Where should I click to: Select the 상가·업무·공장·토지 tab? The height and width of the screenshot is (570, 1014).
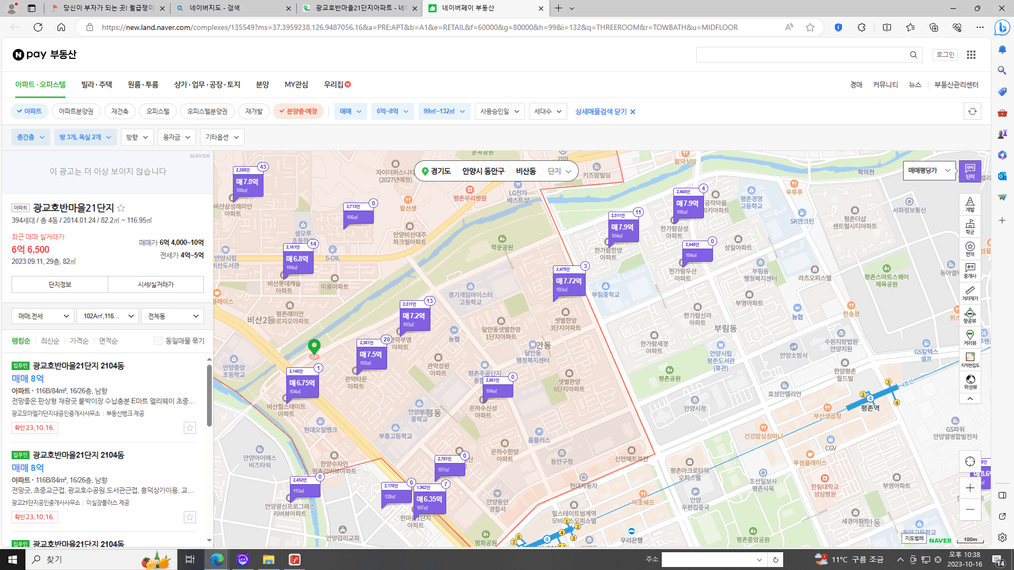[x=207, y=85]
